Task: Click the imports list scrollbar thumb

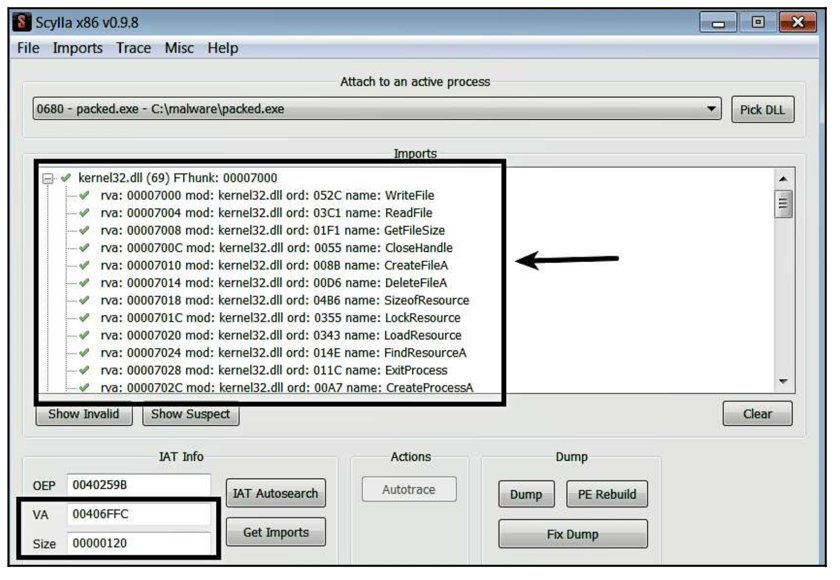Action: 783,204
